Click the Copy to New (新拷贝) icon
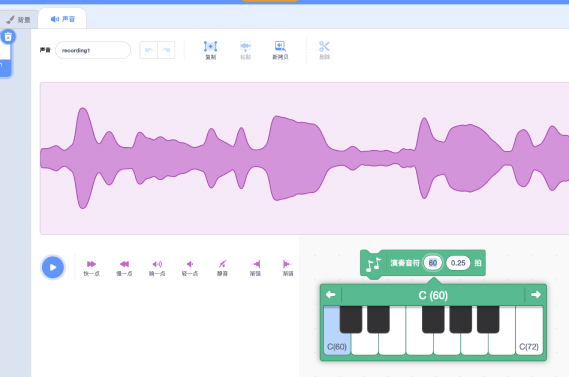569x377 pixels. (x=280, y=50)
